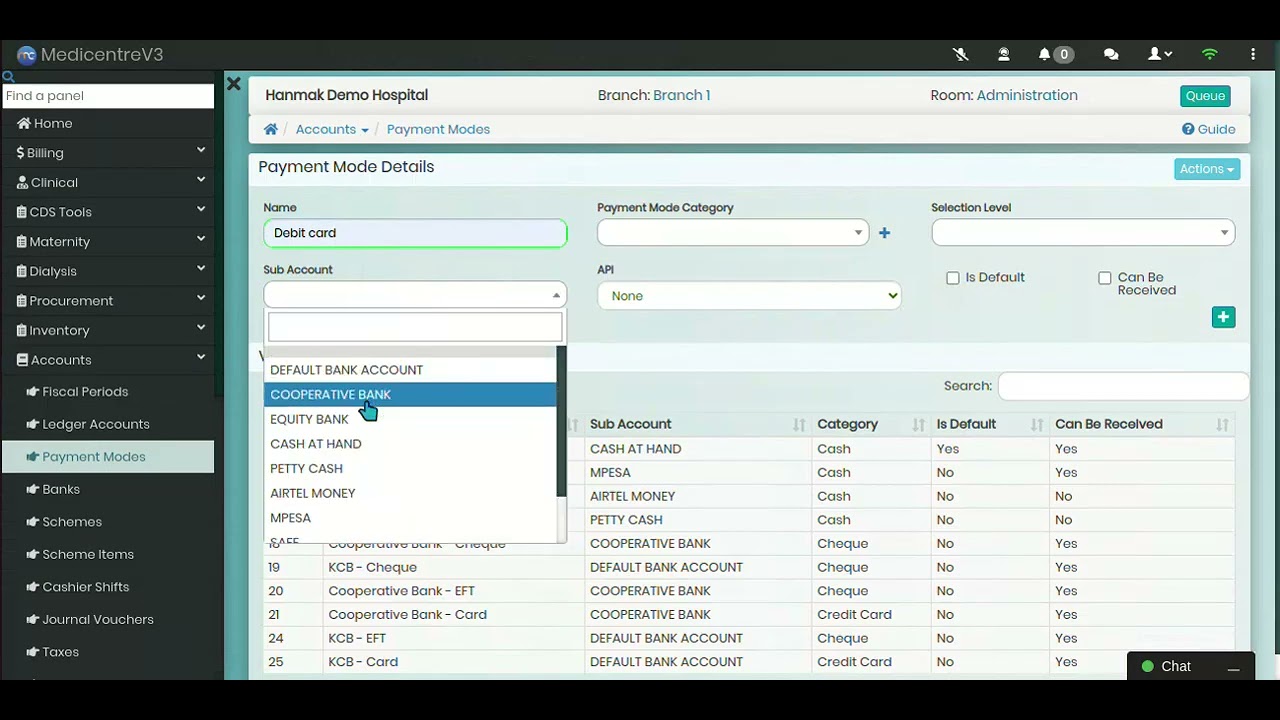1280x720 pixels.
Task: Expand the CDS Tools sidebar menu
Action: 107,212
